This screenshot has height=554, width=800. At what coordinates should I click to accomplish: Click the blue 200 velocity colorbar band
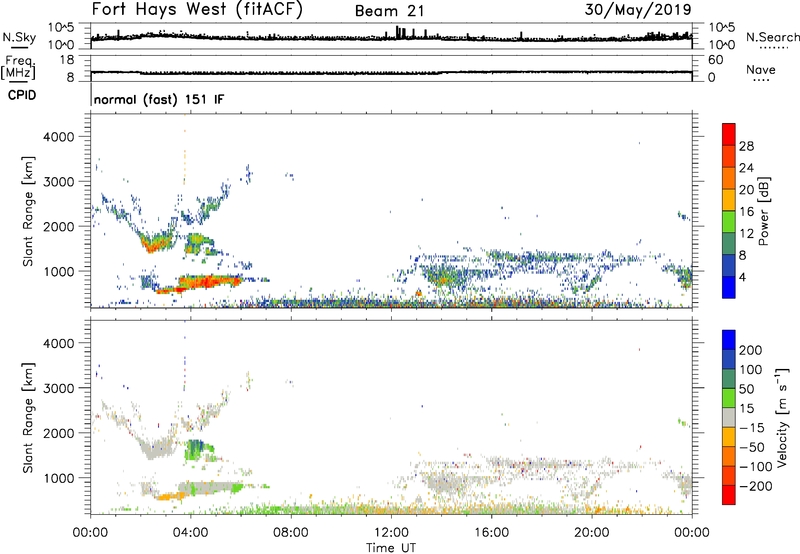(729, 340)
